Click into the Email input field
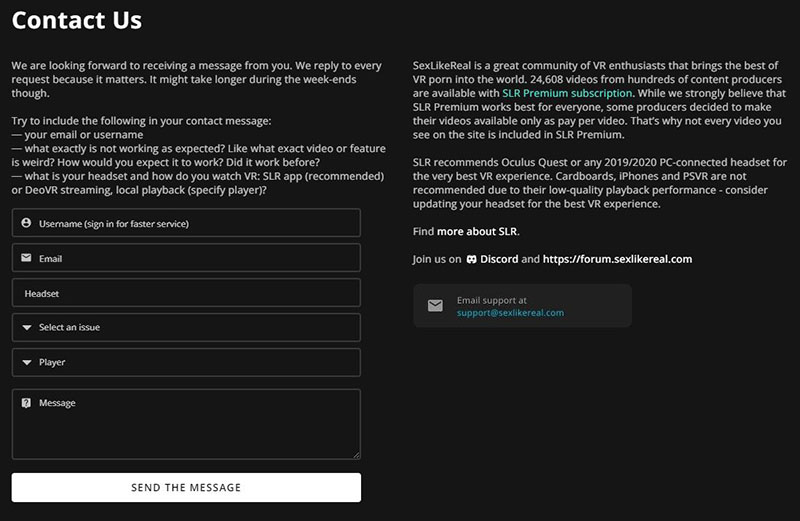The image size is (800, 521). (186, 258)
